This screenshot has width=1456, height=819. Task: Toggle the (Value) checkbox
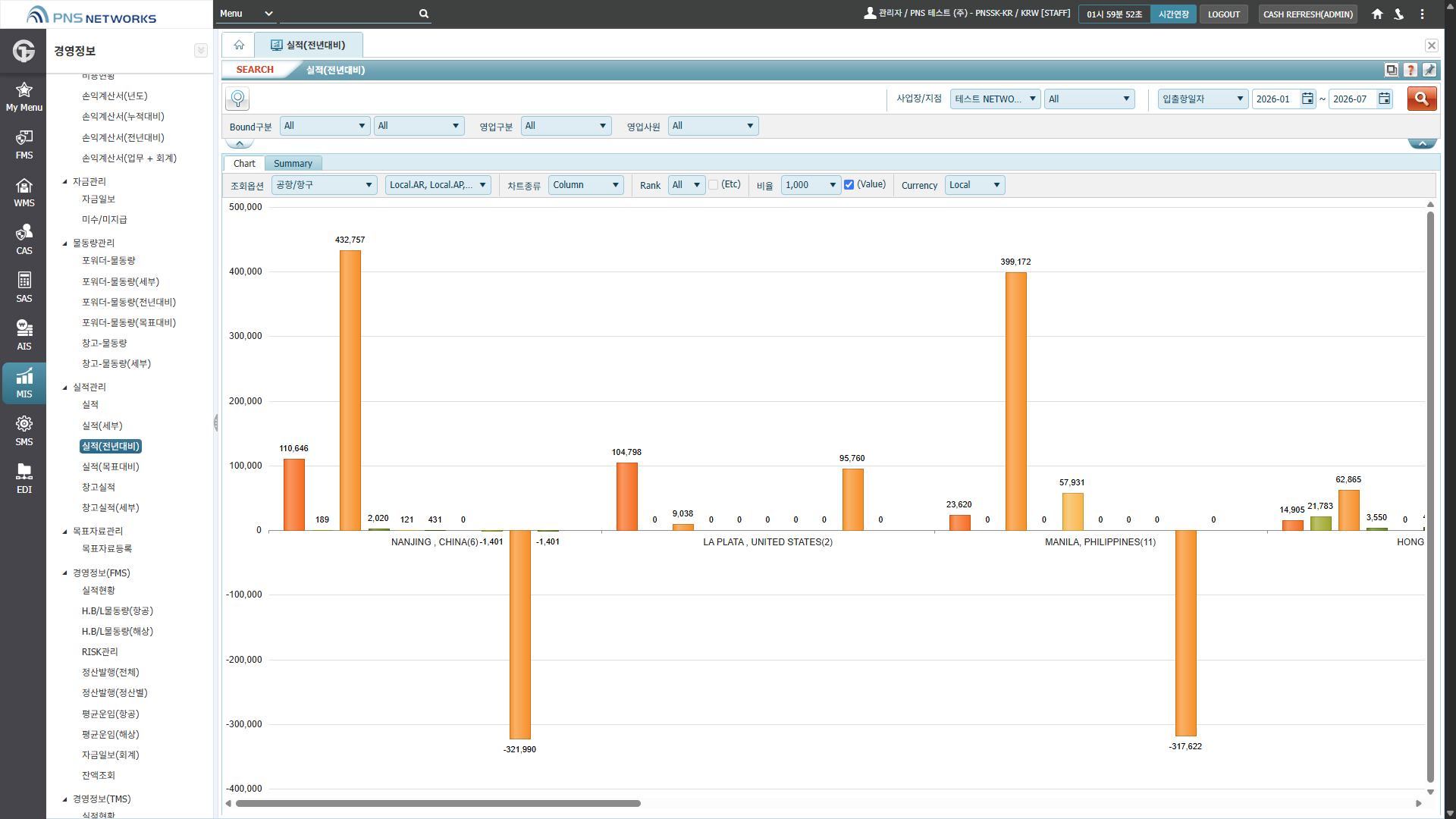coord(849,185)
